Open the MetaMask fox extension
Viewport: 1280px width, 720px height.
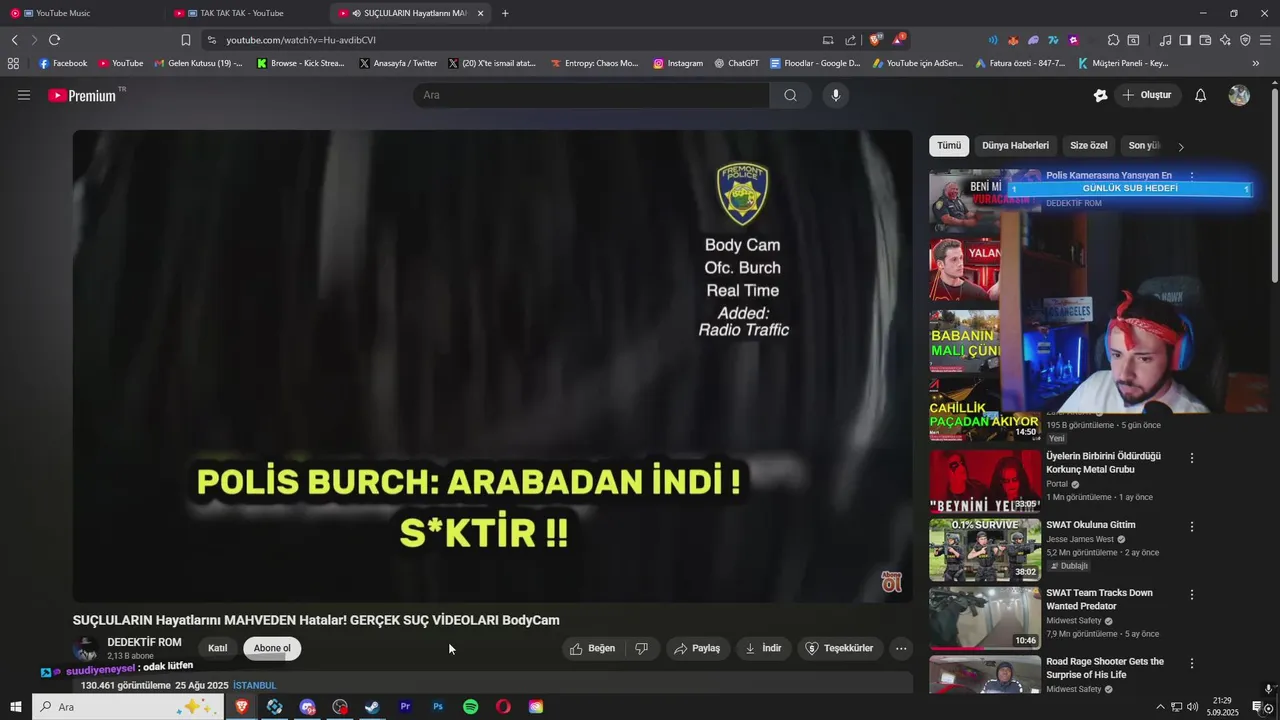coord(1013,40)
